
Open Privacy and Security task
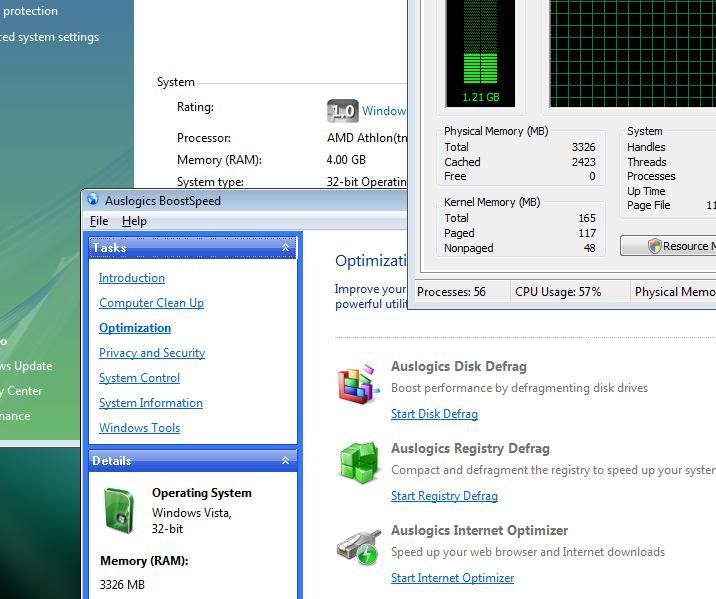[152, 353]
